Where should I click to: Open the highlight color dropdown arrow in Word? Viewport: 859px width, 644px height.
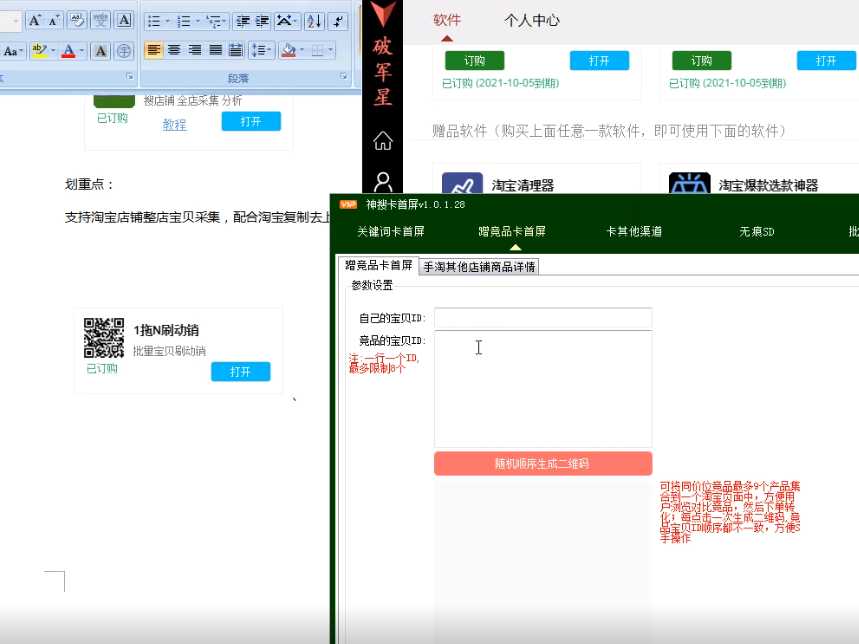[53, 51]
